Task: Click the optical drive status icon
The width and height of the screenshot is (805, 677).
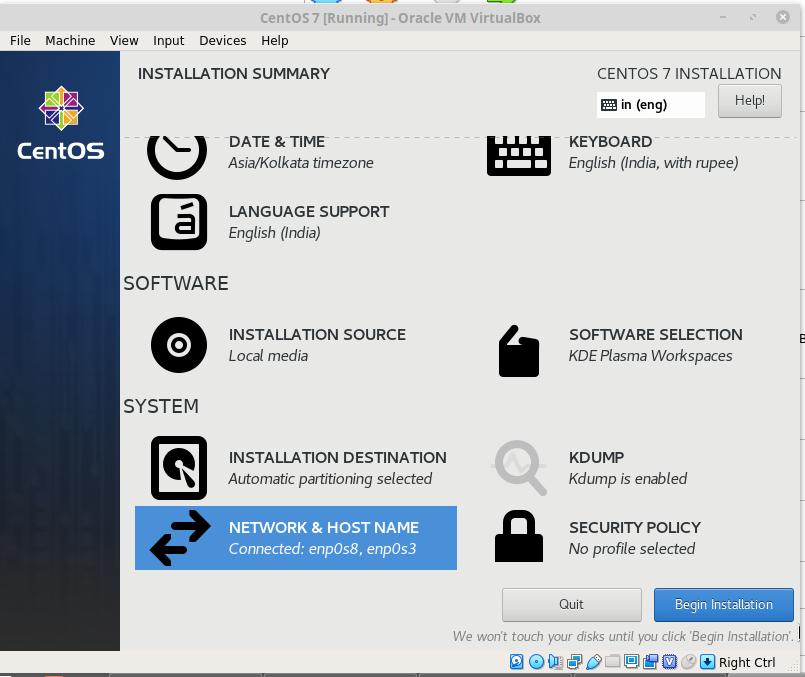Action: click(536, 662)
